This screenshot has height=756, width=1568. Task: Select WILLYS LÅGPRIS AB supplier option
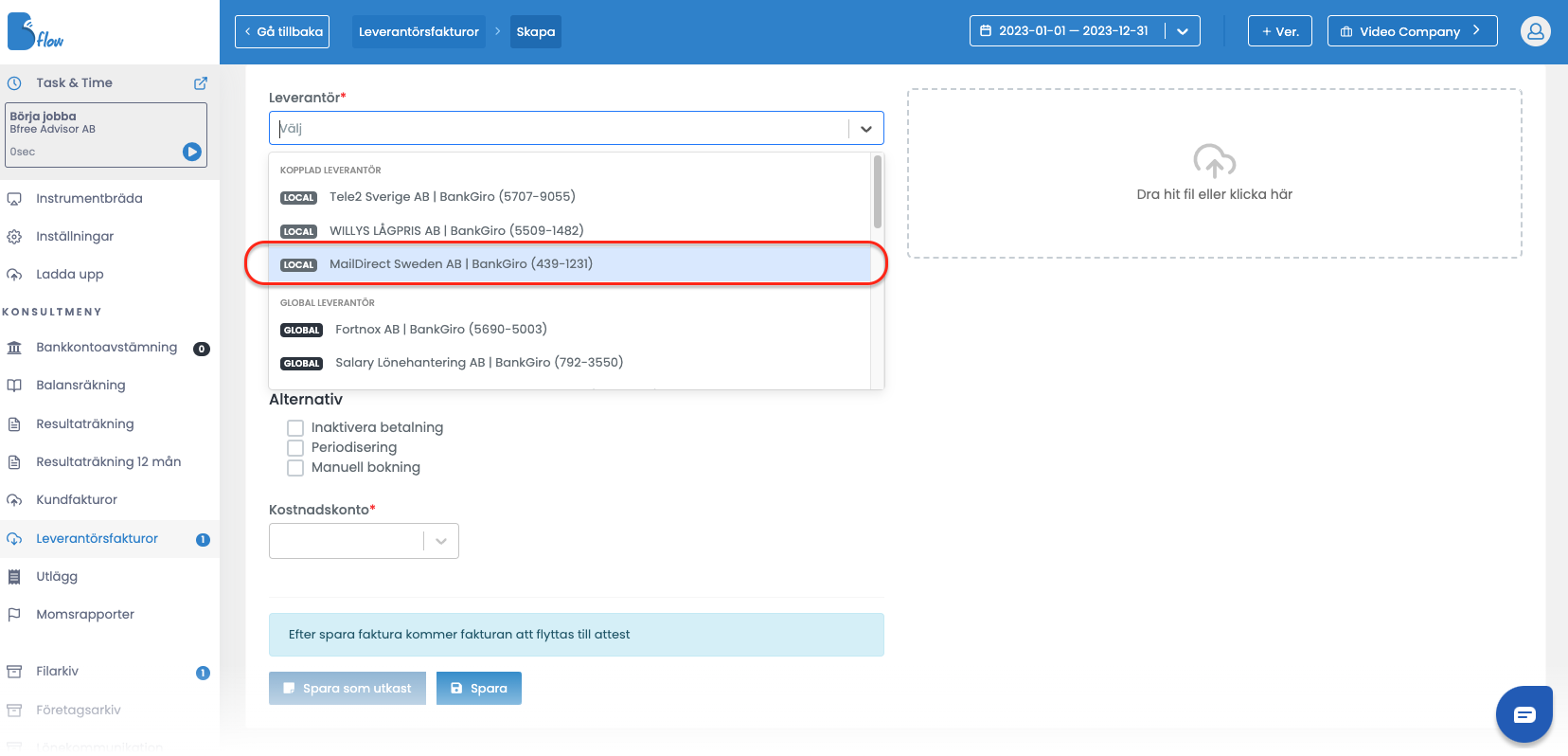[570, 230]
